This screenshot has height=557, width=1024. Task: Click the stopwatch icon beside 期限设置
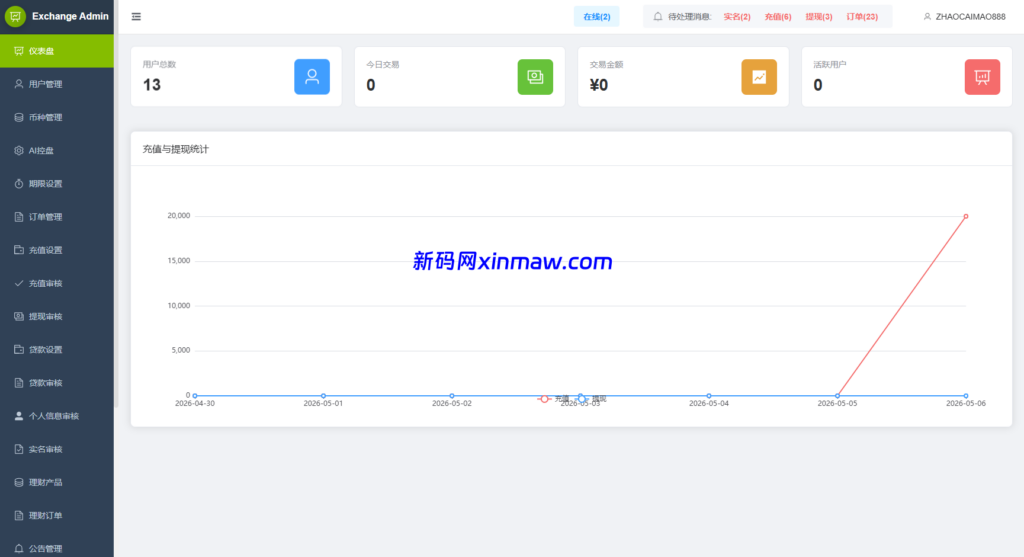(x=18, y=183)
